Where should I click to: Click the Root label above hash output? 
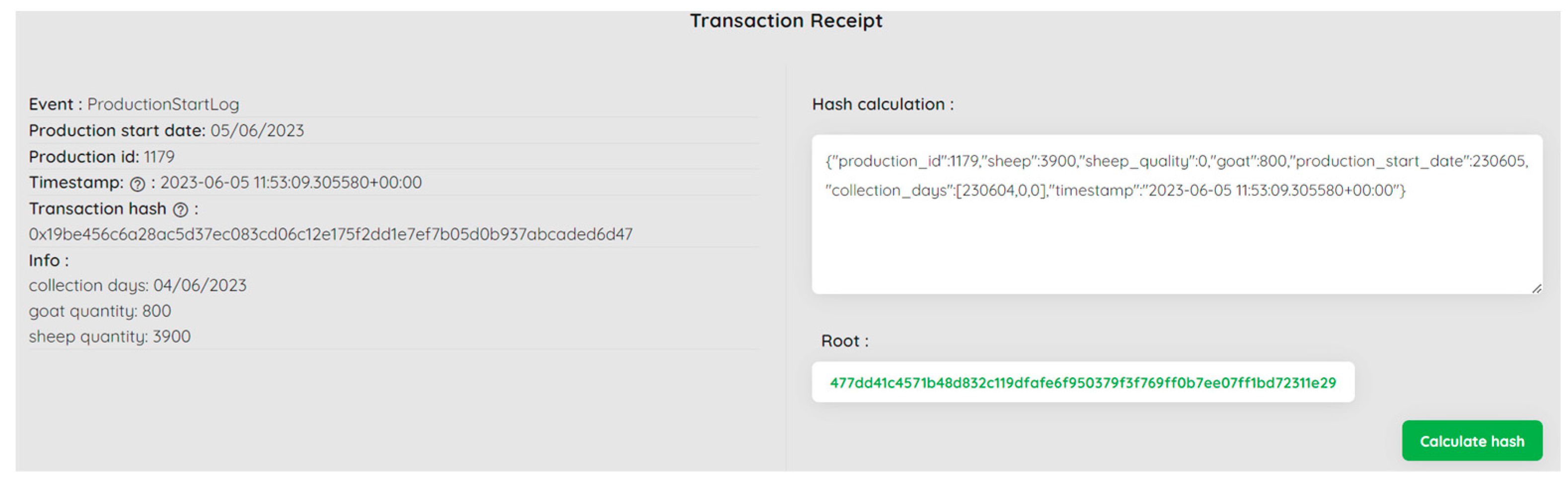coord(844,341)
